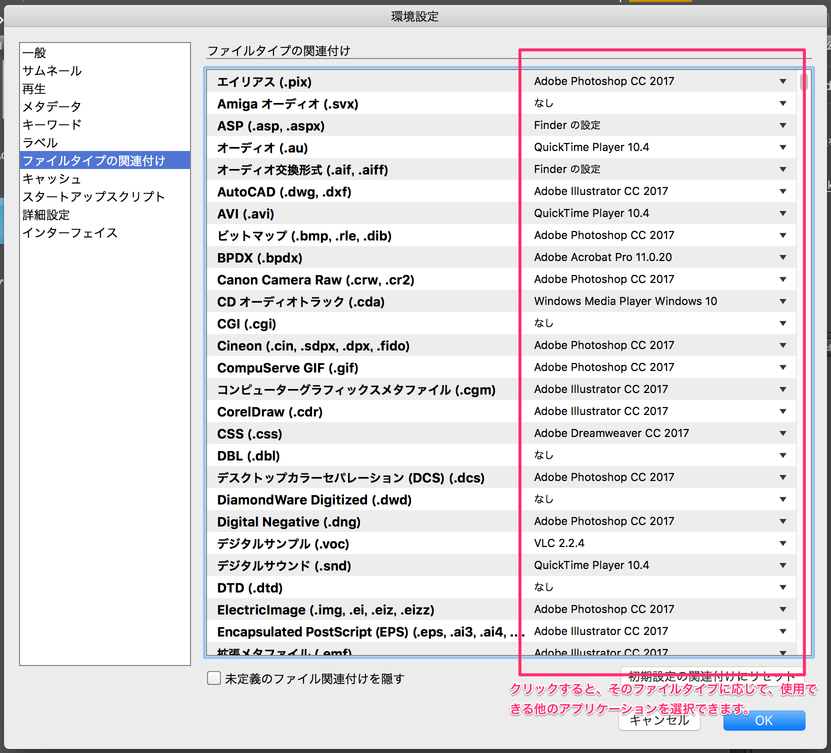Open the メタデータ preferences section
Image resolution: width=831 pixels, height=753 pixels.
[x=52, y=107]
